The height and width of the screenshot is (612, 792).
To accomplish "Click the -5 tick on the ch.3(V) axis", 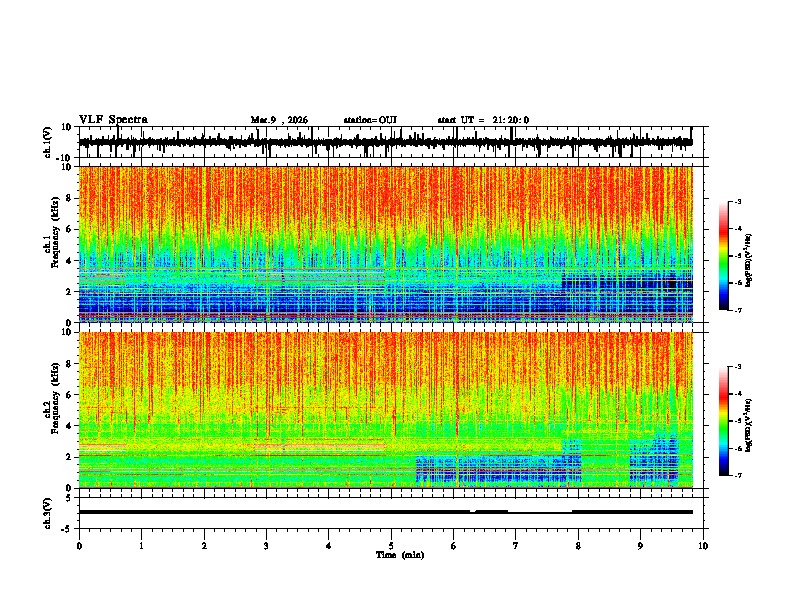I will tap(68, 529).
